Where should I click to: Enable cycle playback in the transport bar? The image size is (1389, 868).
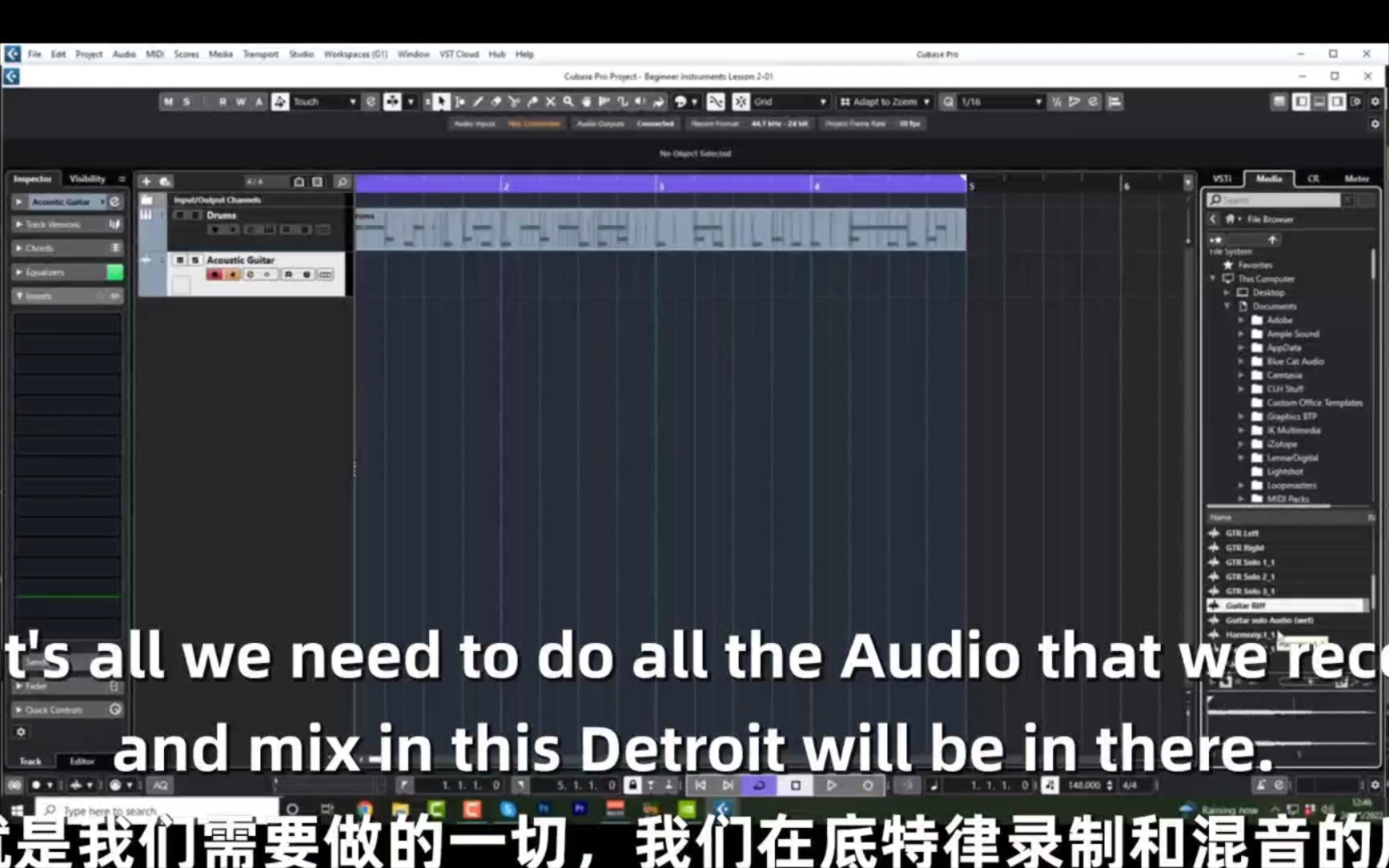point(760,785)
